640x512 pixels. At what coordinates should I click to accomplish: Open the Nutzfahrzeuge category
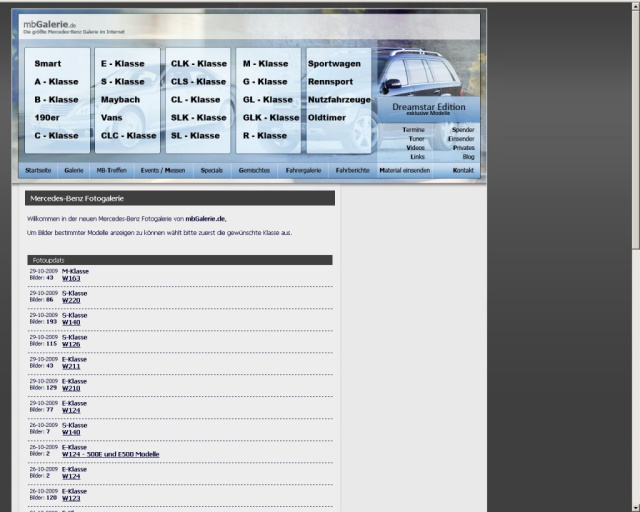pos(339,100)
